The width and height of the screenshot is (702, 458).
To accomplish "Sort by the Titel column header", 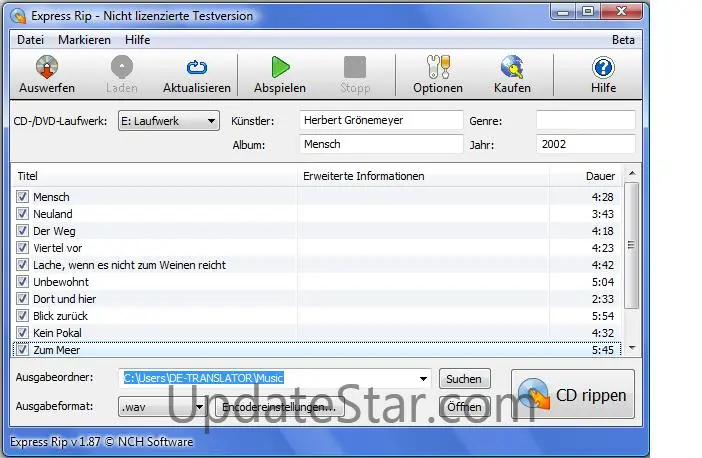I will [154, 176].
